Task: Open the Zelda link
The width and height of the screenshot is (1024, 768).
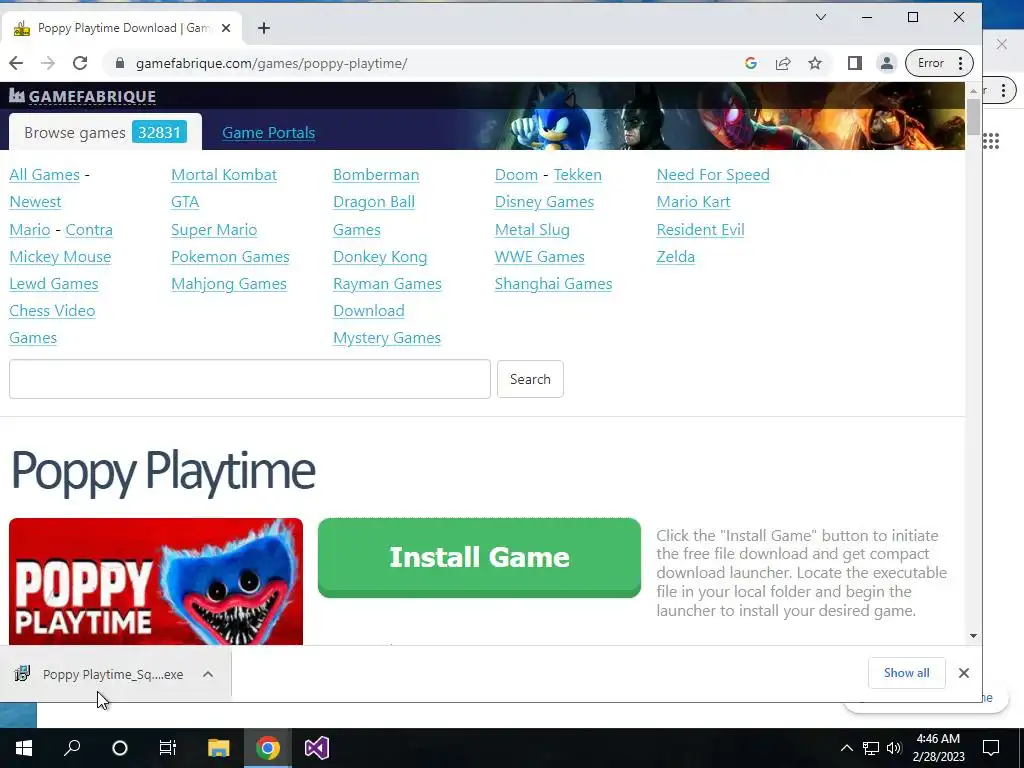Action: tap(675, 257)
